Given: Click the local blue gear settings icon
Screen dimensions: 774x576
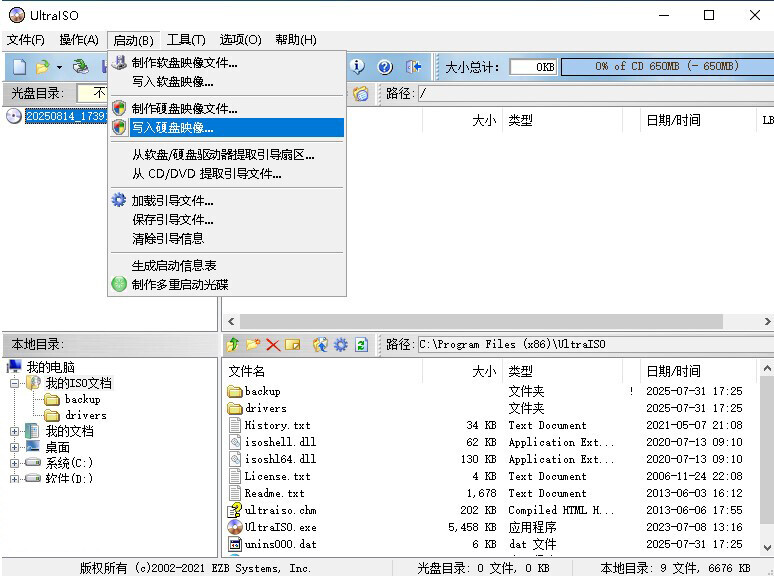Looking at the screenshot, I should [x=341, y=344].
